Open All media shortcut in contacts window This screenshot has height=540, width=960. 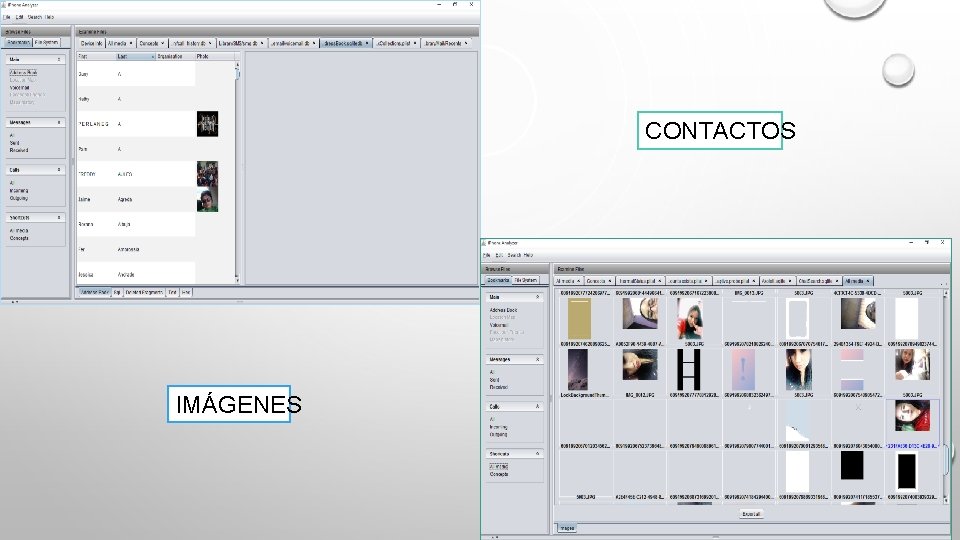[19, 231]
